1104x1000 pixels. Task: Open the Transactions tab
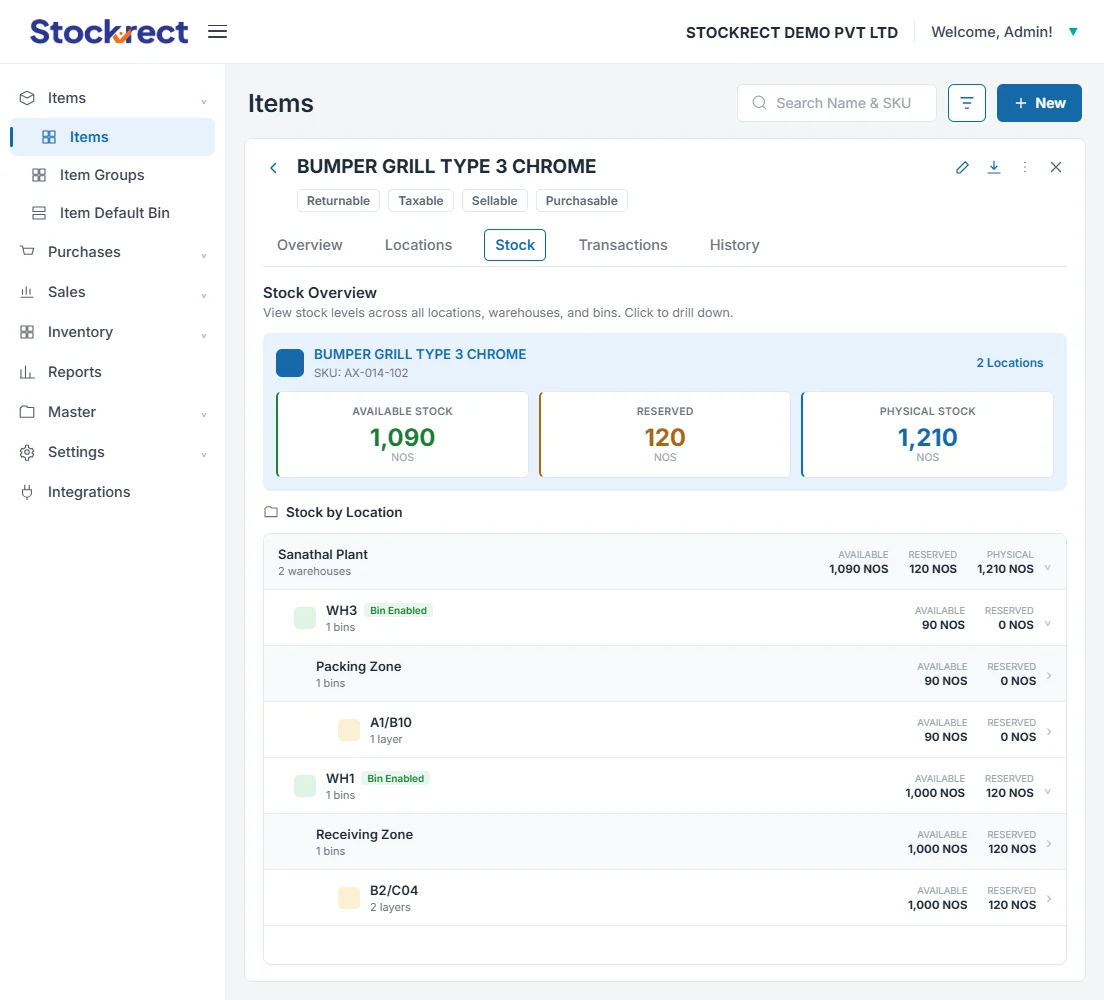(623, 245)
